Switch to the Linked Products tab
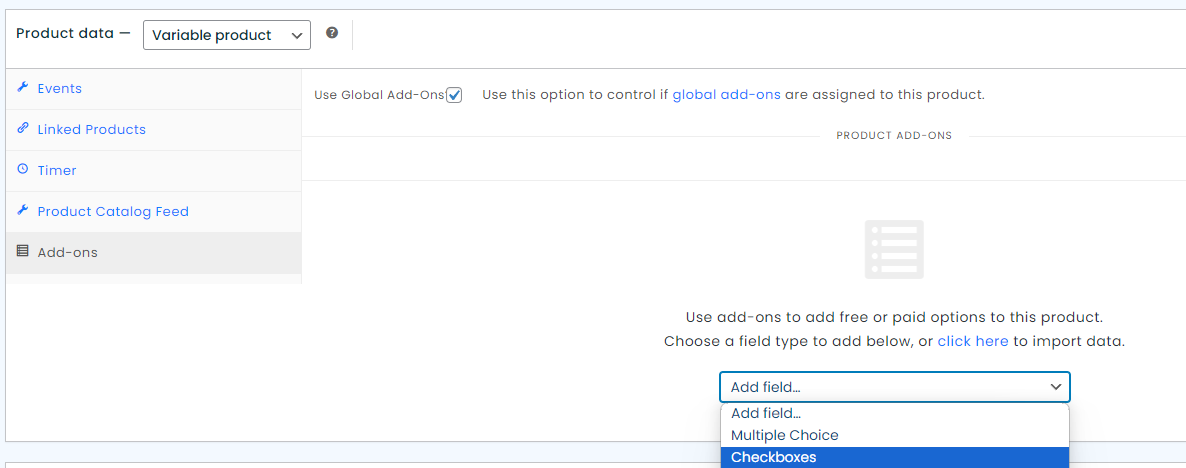This screenshot has height=468, width=1186. (92, 129)
